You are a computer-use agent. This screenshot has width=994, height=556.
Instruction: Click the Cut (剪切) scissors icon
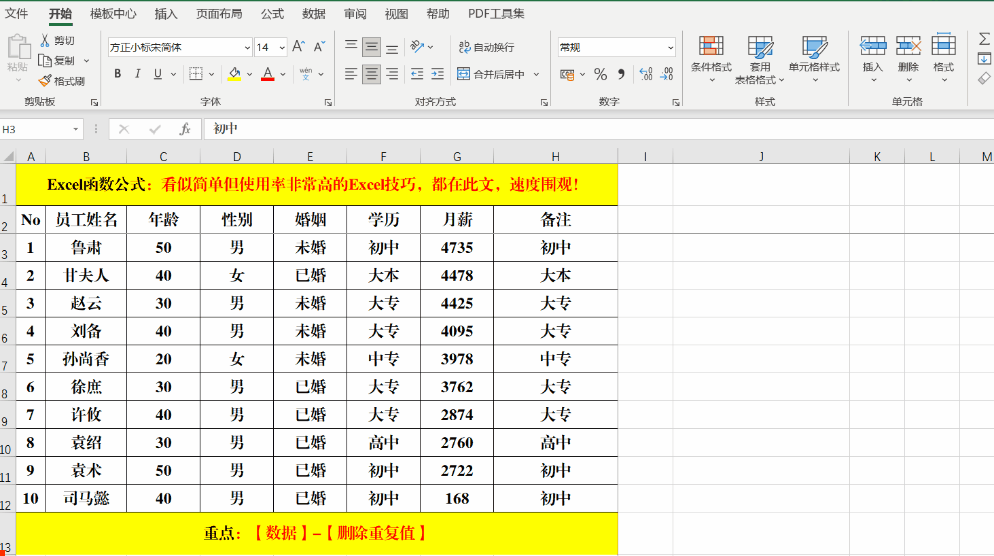pos(45,41)
